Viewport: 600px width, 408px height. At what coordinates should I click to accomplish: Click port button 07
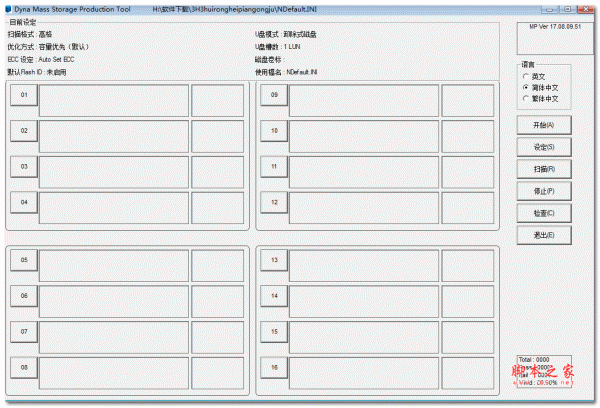pyautogui.click(x=24, y=332)
